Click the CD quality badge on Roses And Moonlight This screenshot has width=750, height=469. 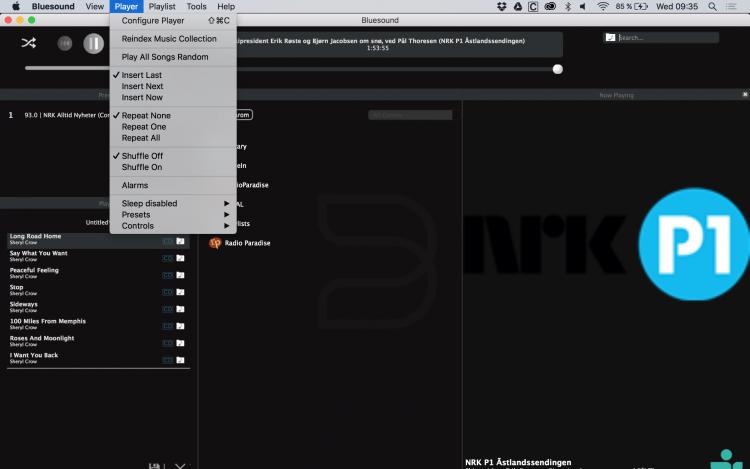pyautogui.click(x=167, y=343)
